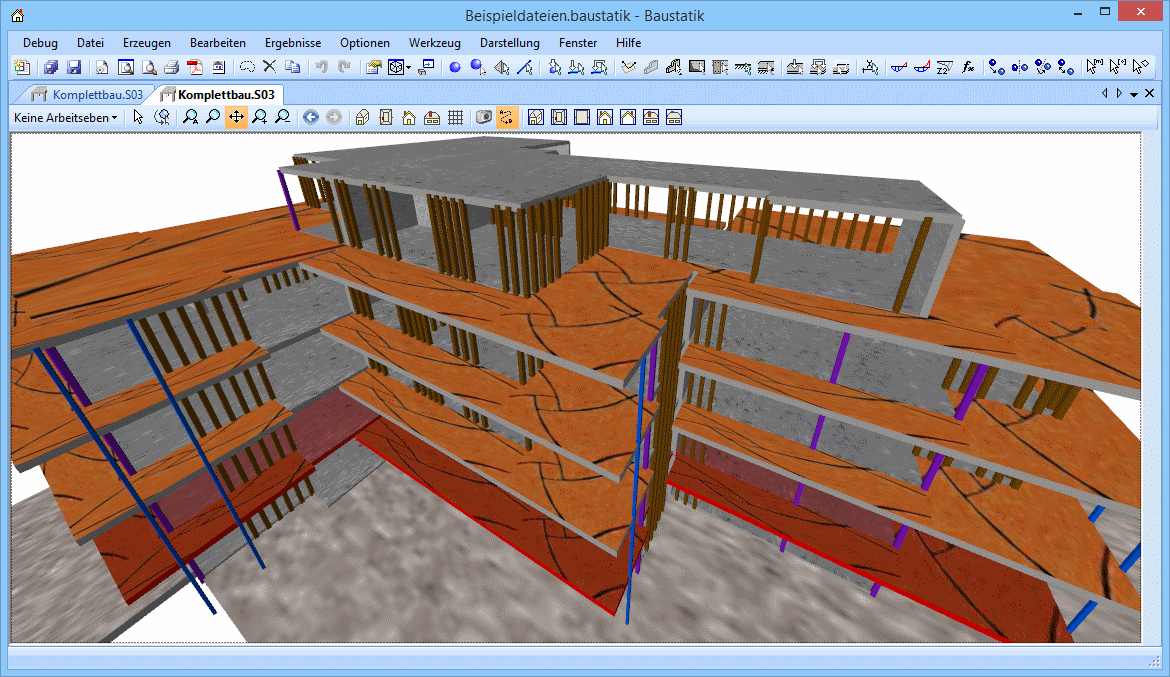Toggle the highlighted pan/move tool
Image resolution: width=1170 pixels, height=677 pixels.
click(x=236, y=117)
